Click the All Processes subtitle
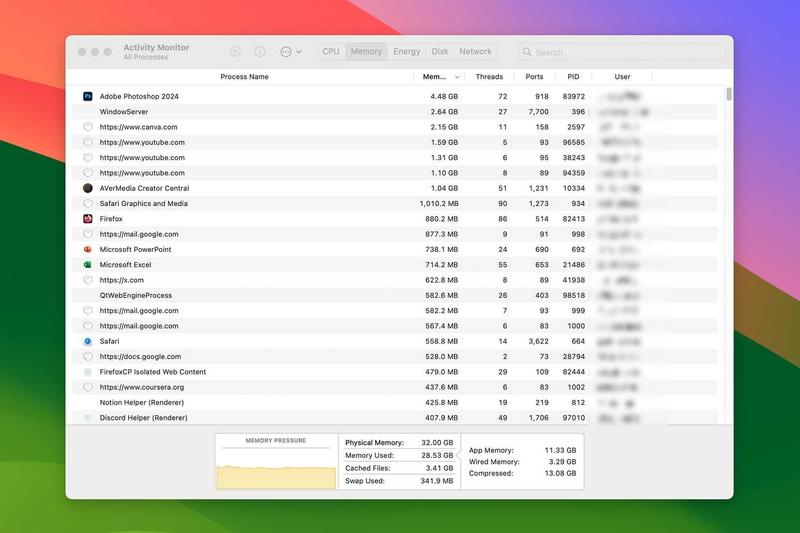 pyautogui.click(x=145, y=57)
